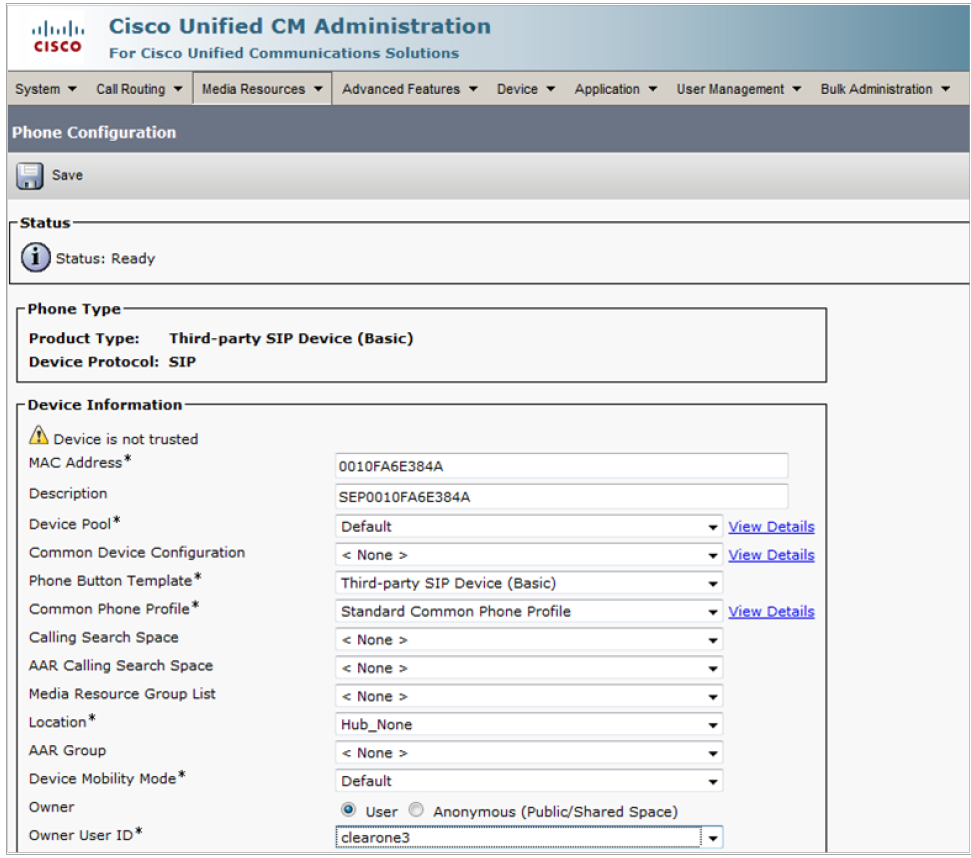
Task: Click the Status information icon
Action: point(36,258)
